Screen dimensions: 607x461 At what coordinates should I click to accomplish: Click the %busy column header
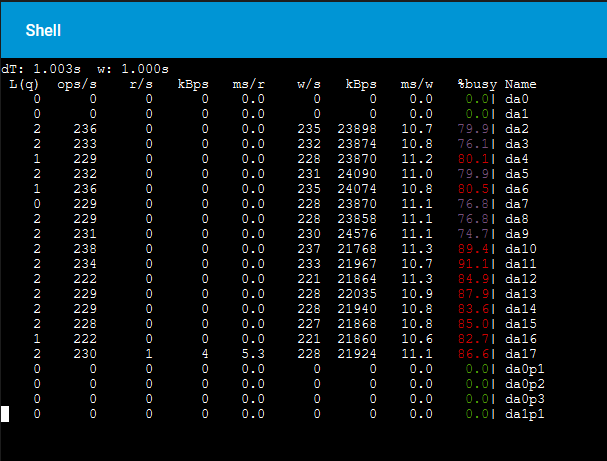[x=477, y=84]
